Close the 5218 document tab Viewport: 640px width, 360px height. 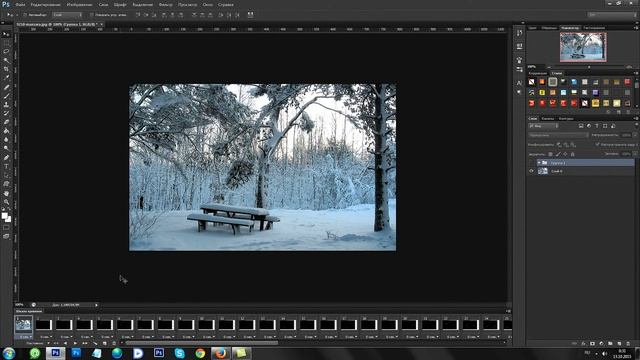click(x=102, y=24)
